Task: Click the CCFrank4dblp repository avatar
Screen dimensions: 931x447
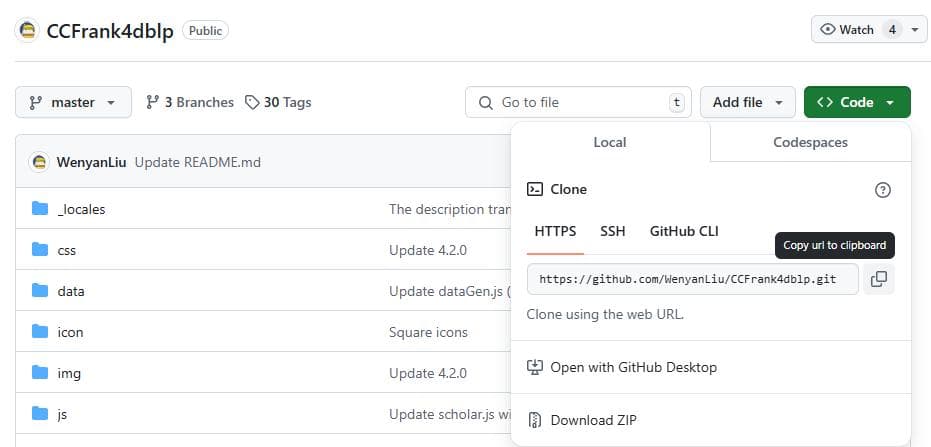Action: (x=27, y=30)
